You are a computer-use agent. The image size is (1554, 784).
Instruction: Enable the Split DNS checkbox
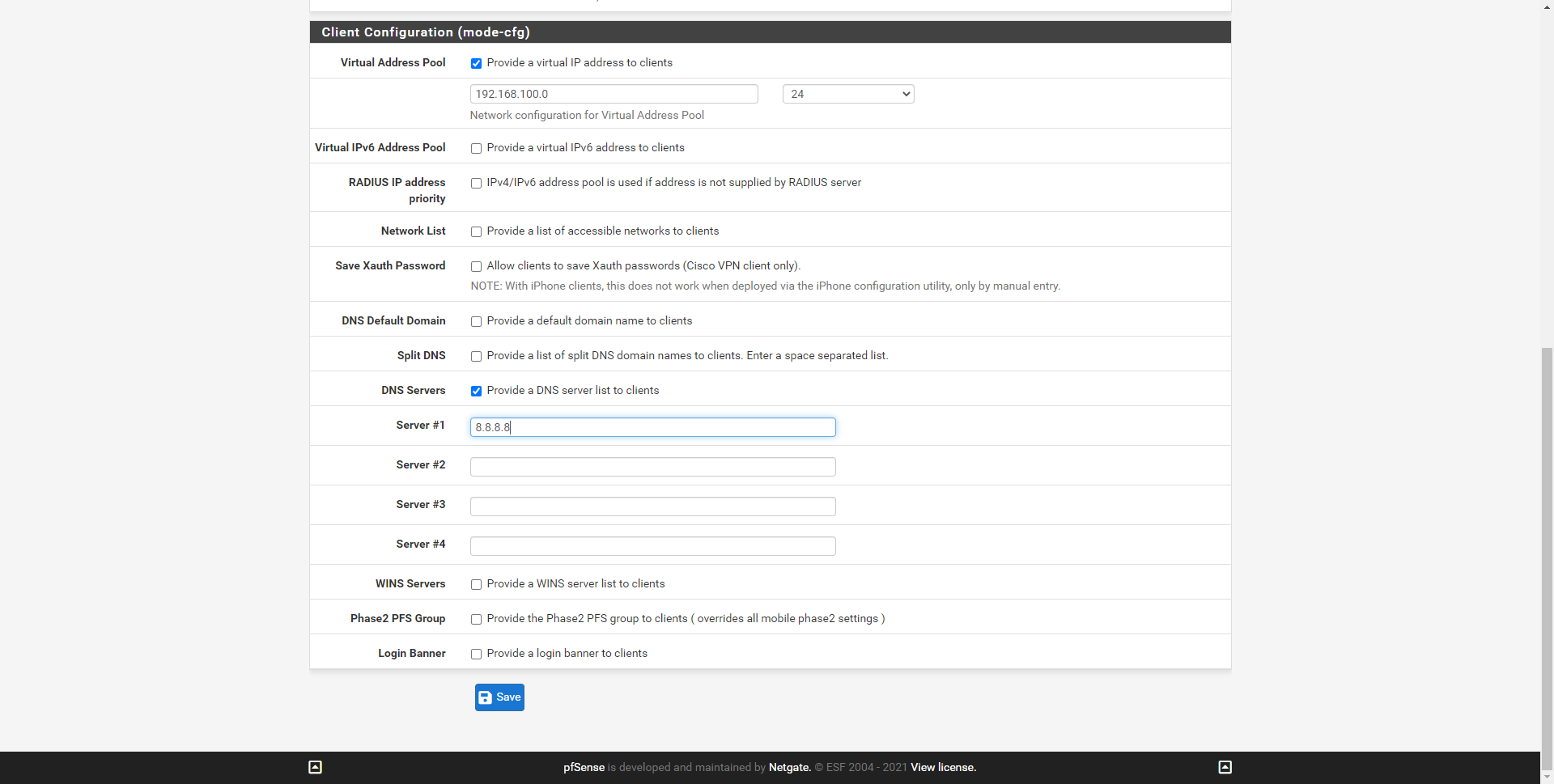(x=476, y=356)
